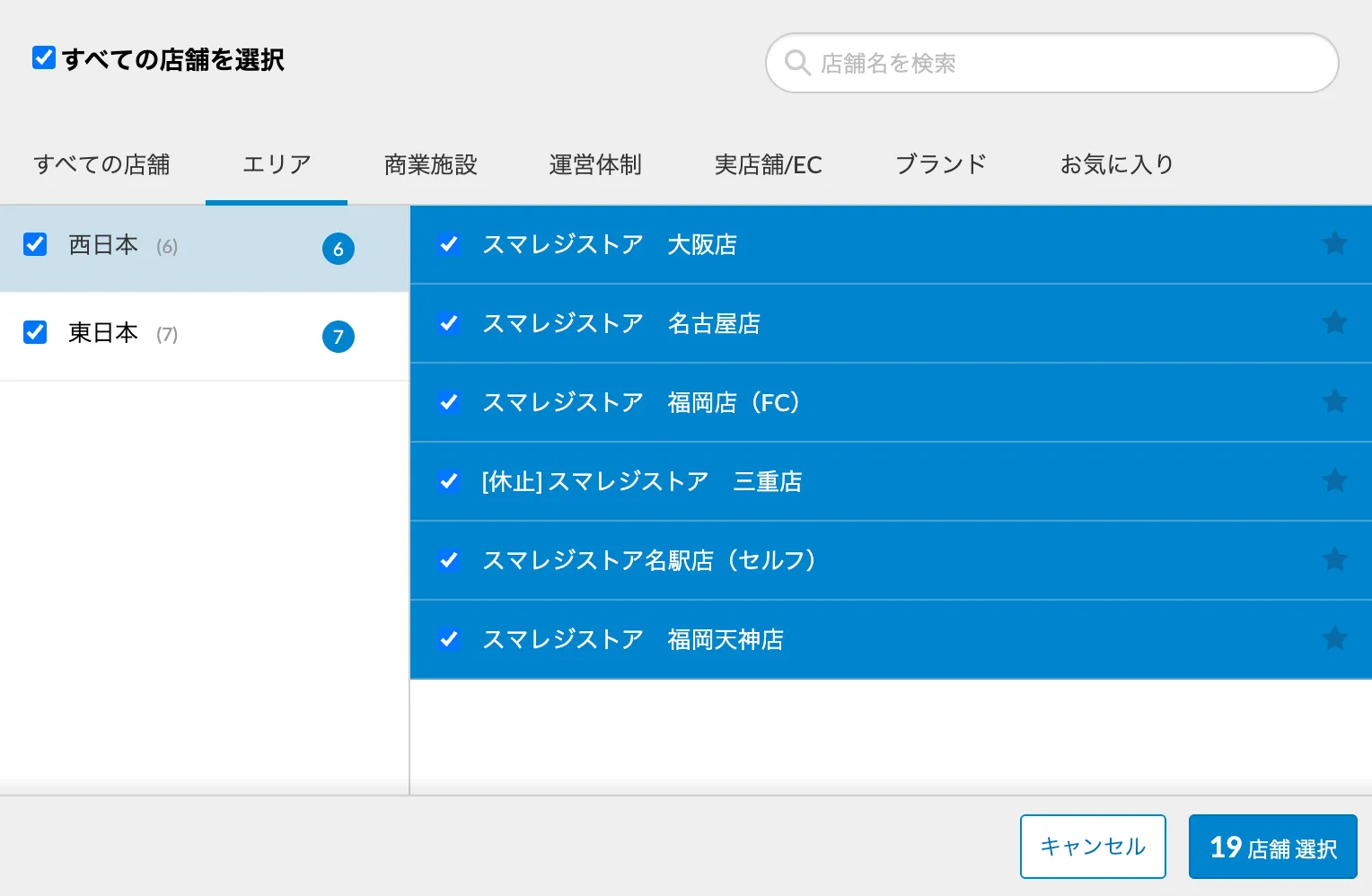Select the エリア tab

pos(277,164)
